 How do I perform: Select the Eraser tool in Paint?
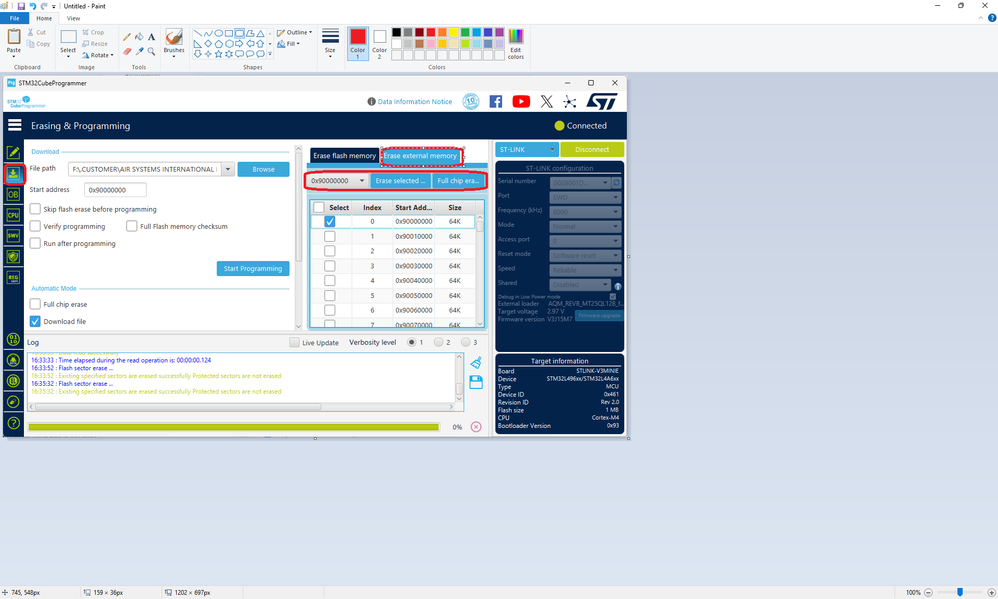point(127,51)
